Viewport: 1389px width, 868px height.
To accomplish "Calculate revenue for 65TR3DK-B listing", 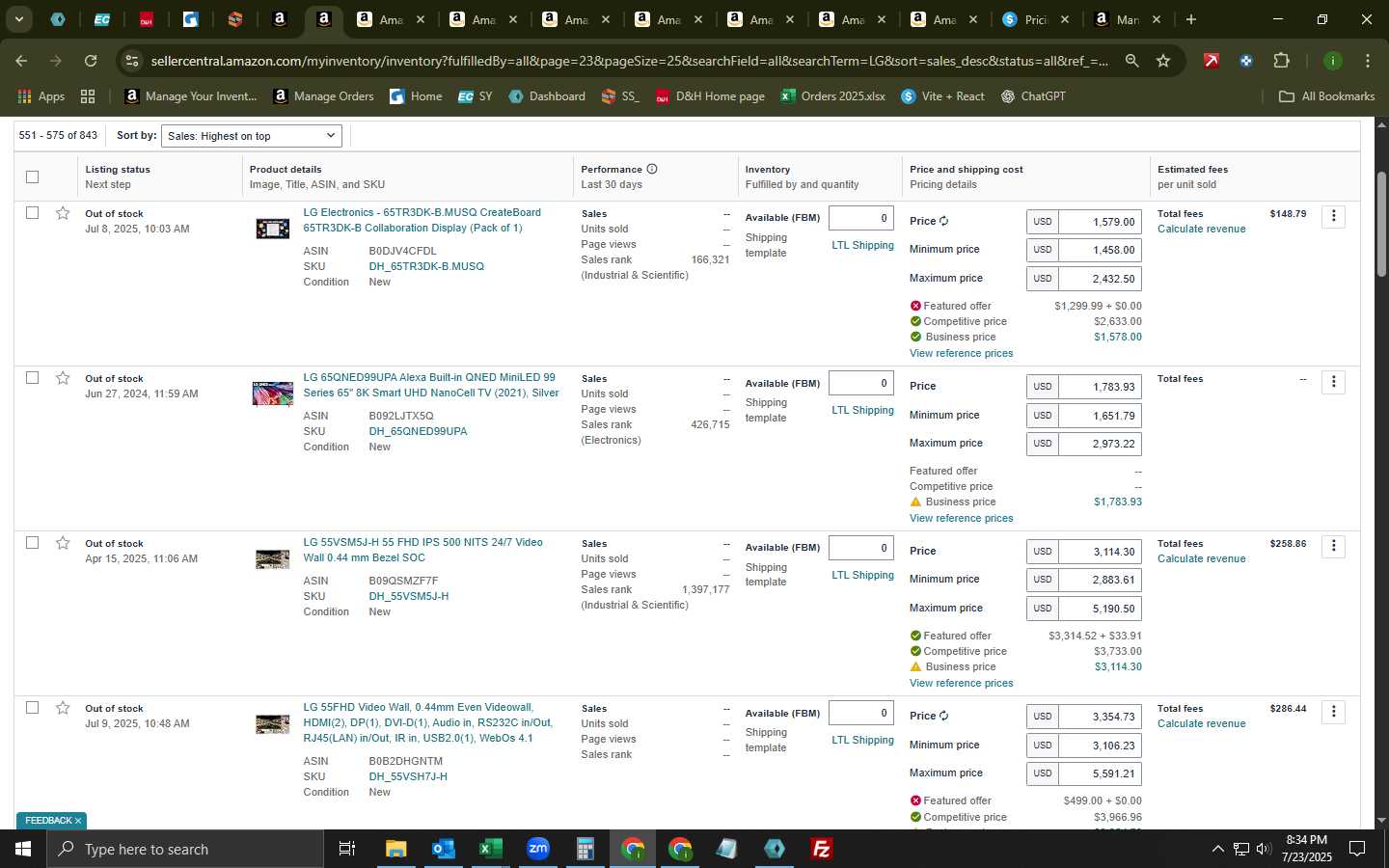I will tap(1201, 229).
